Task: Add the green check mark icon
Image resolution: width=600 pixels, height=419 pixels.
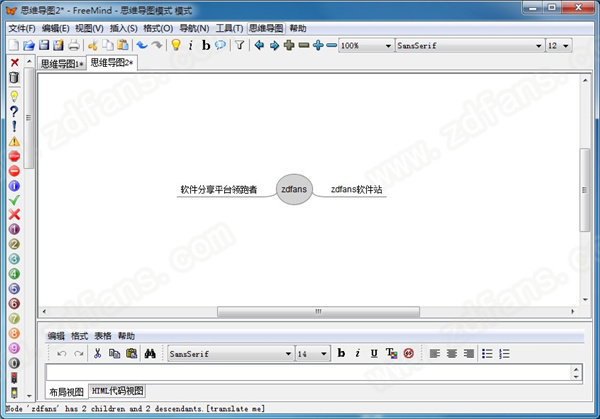Action: pos(14,200)
